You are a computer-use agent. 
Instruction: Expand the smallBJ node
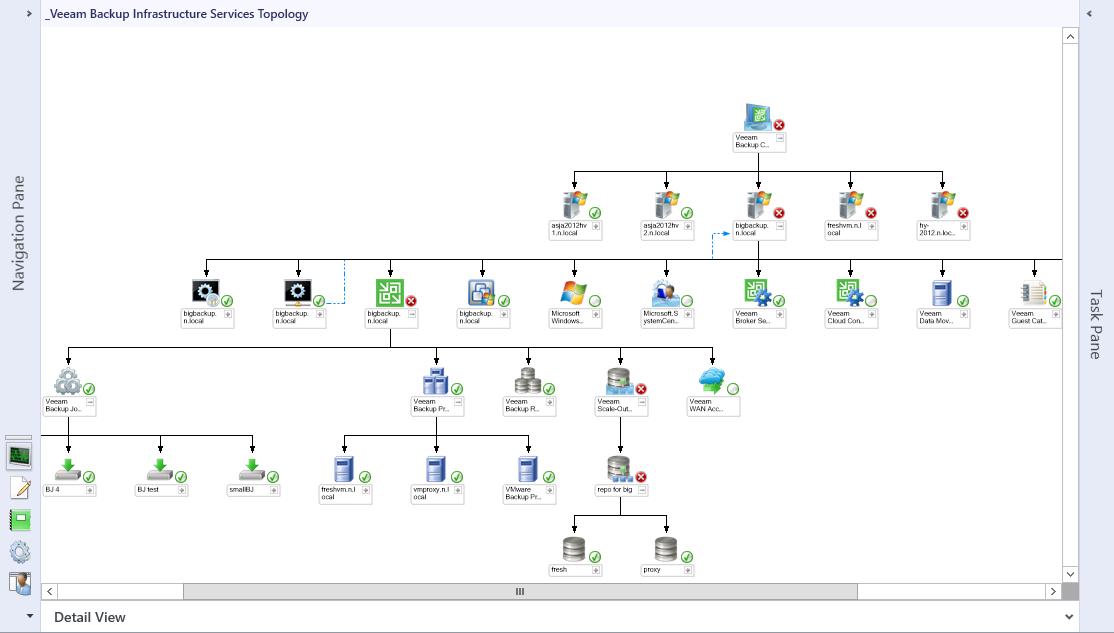click(x=274, y=490)
